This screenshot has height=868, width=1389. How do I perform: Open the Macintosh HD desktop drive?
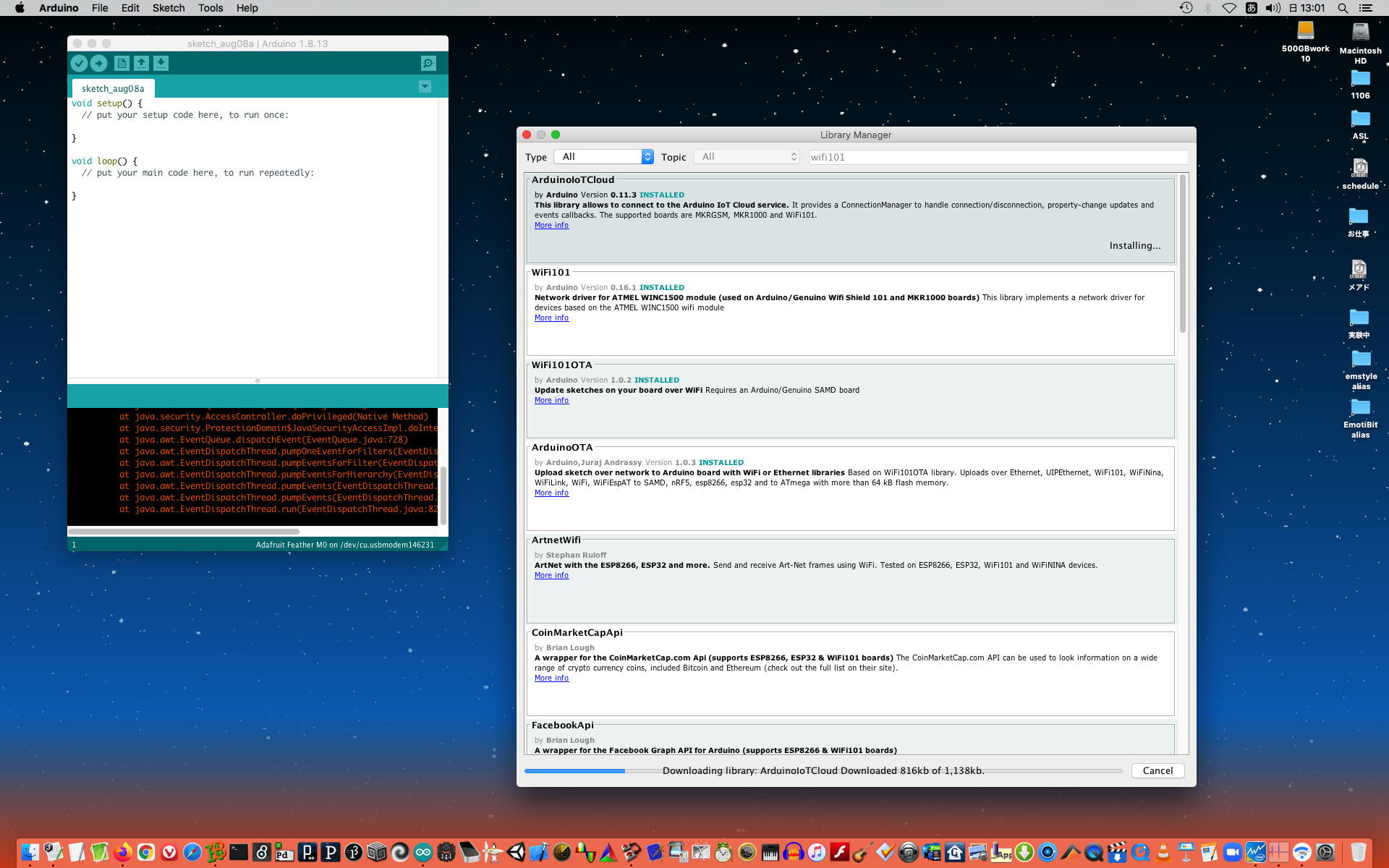[x=1360, y=33]
